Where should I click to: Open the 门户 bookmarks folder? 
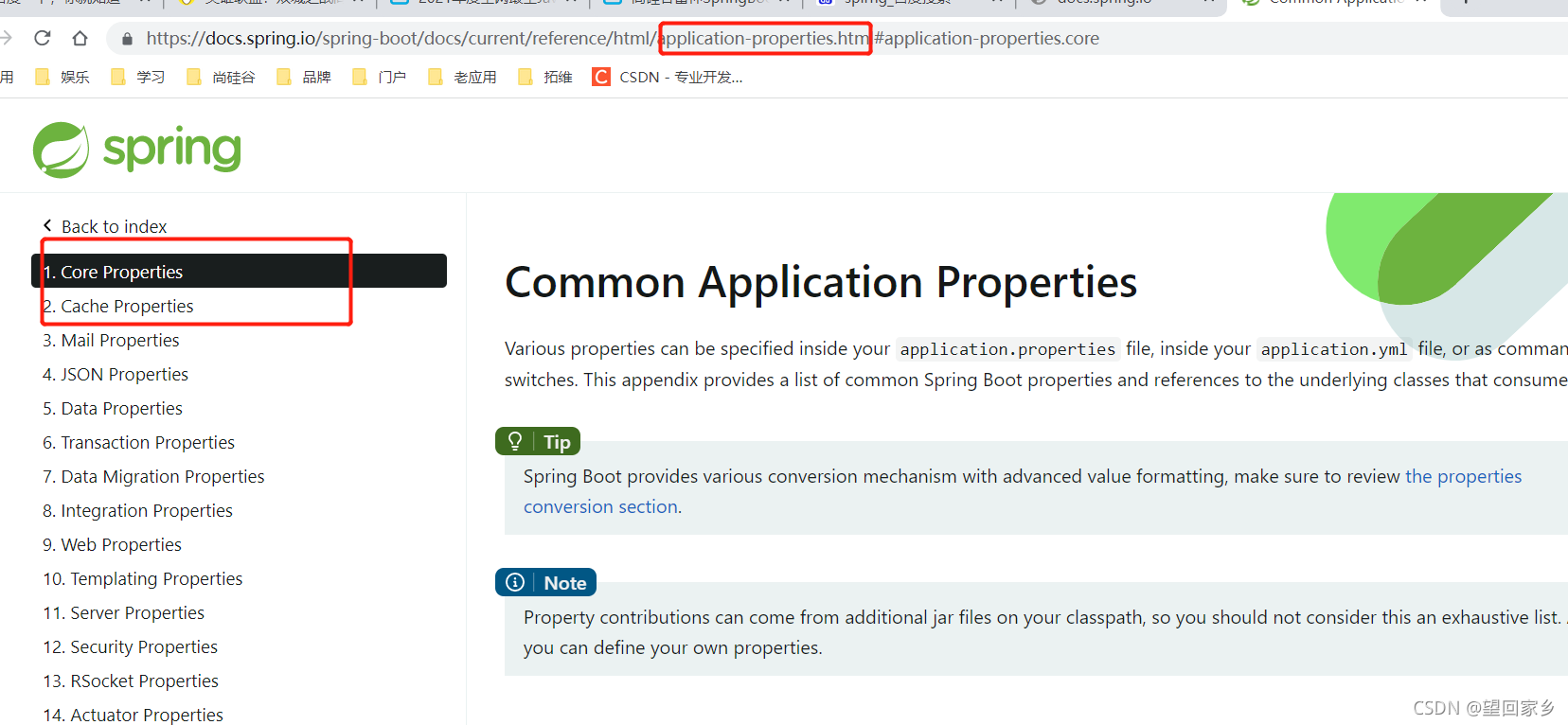pos(380,77)
